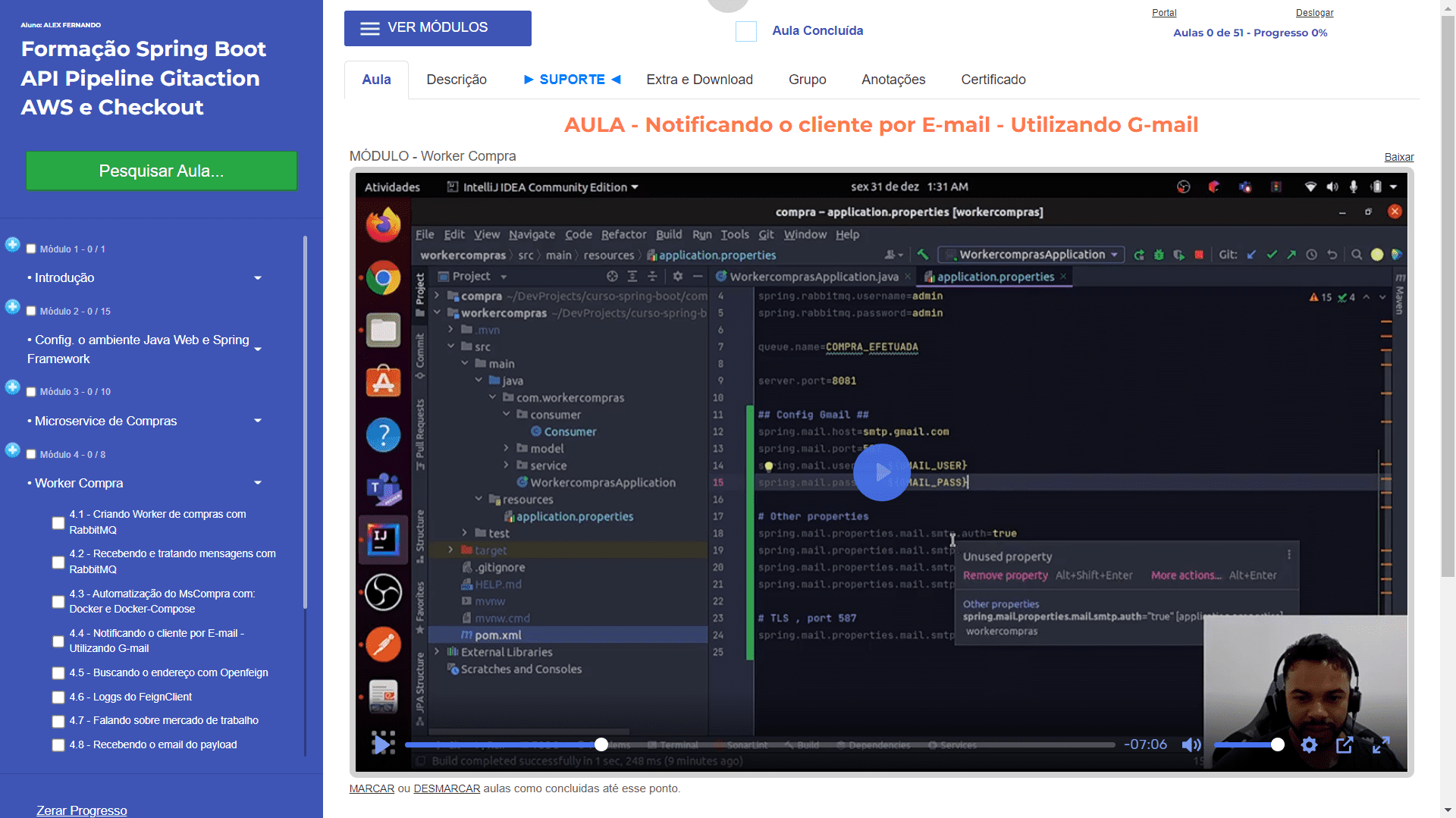Click the Help icon in the Ubuntu dock
1456x818 pixels.
point(383,435)
